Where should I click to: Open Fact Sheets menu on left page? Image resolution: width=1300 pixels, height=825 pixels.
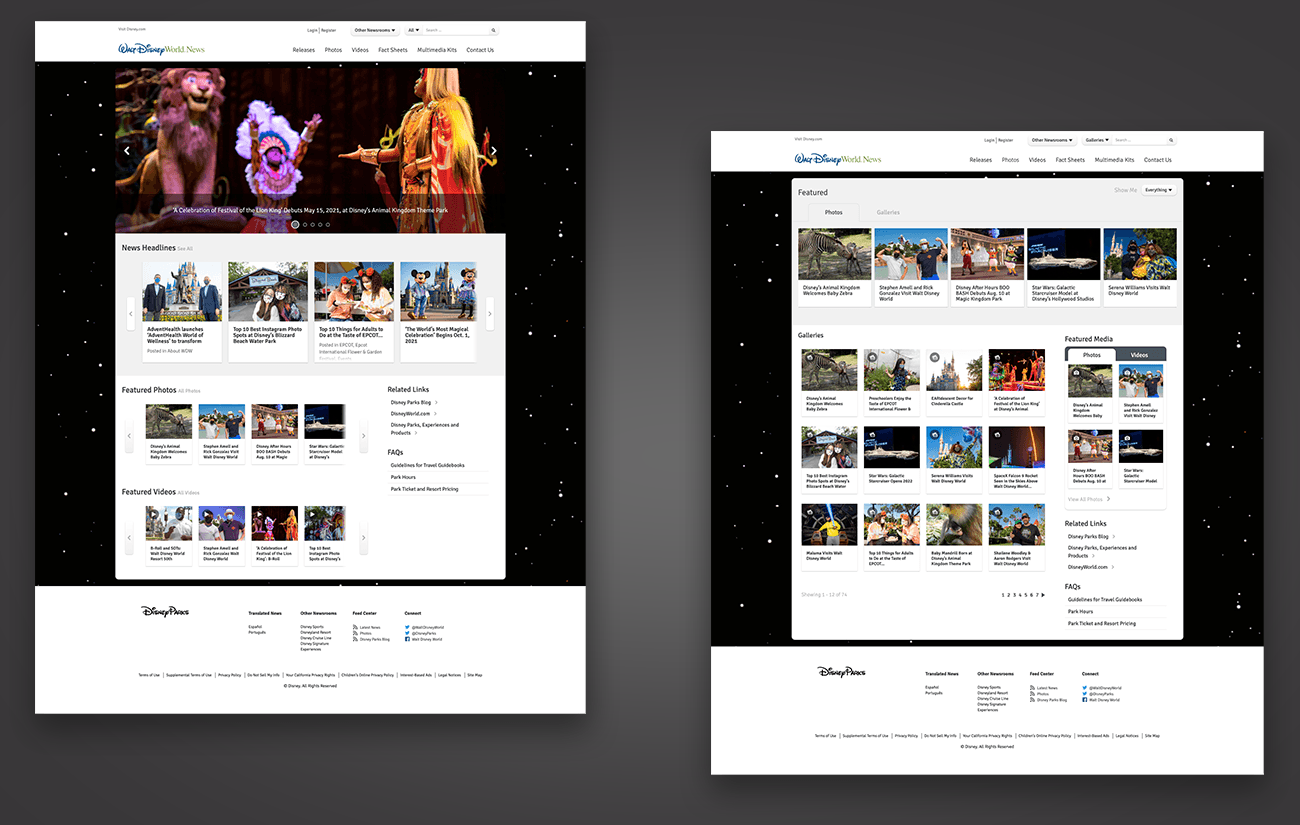pos(393,50)
